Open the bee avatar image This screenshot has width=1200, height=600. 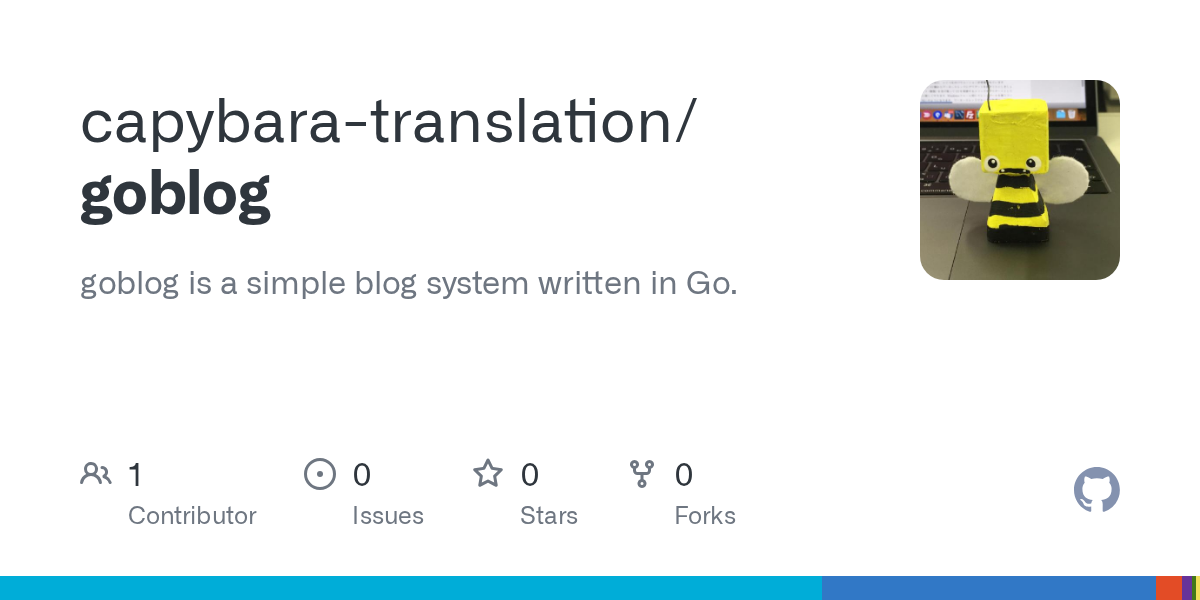click(x=1019, y=180)
